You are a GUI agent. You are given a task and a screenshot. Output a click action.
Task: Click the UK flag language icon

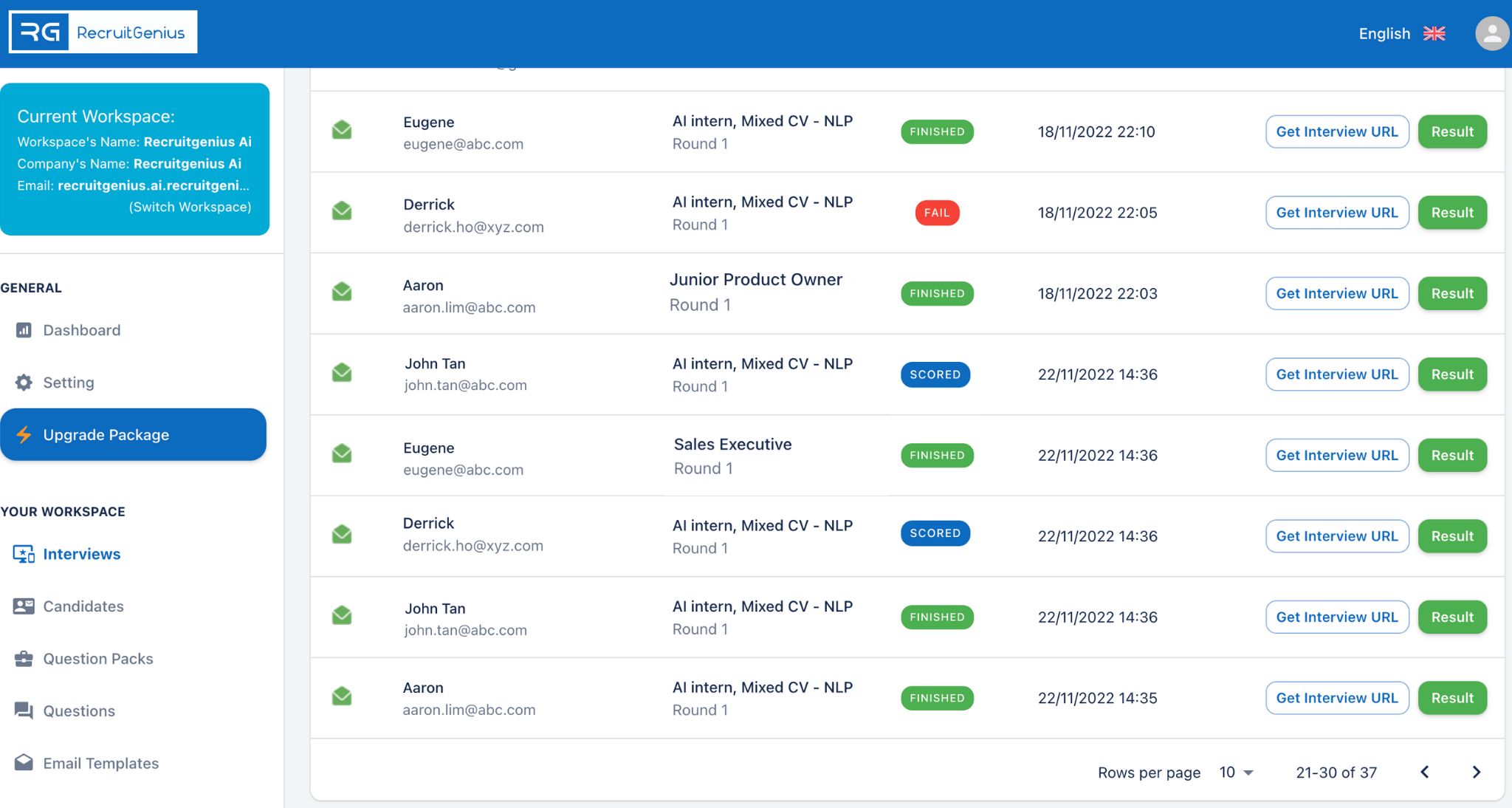coord(1434,33)
